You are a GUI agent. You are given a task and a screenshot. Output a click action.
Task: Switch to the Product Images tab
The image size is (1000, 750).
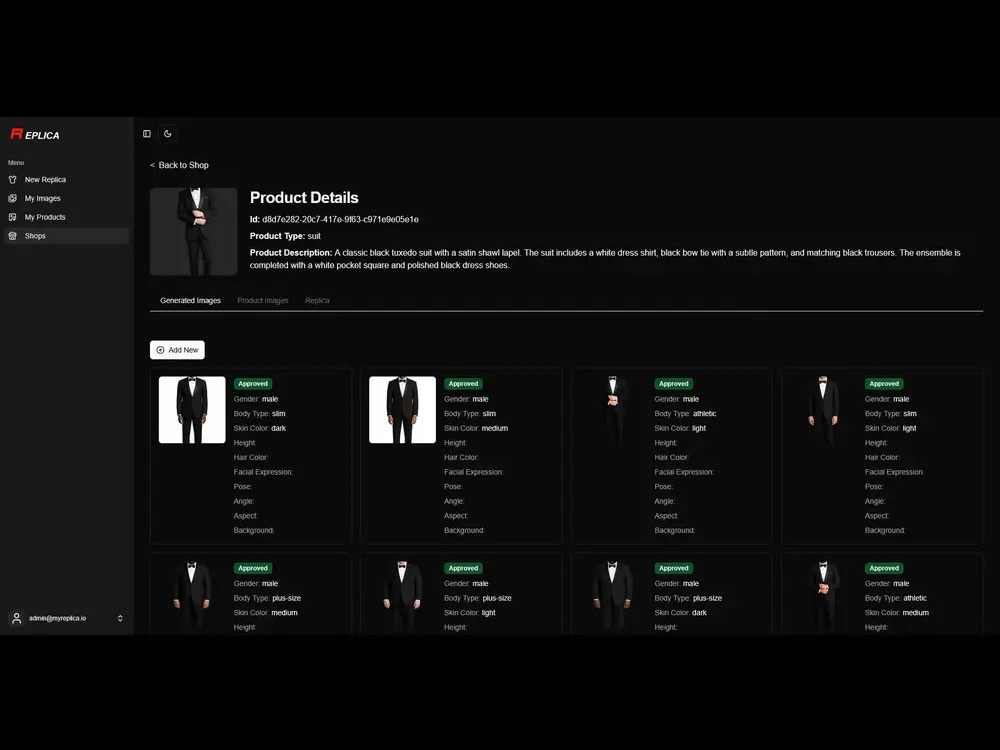263,300
